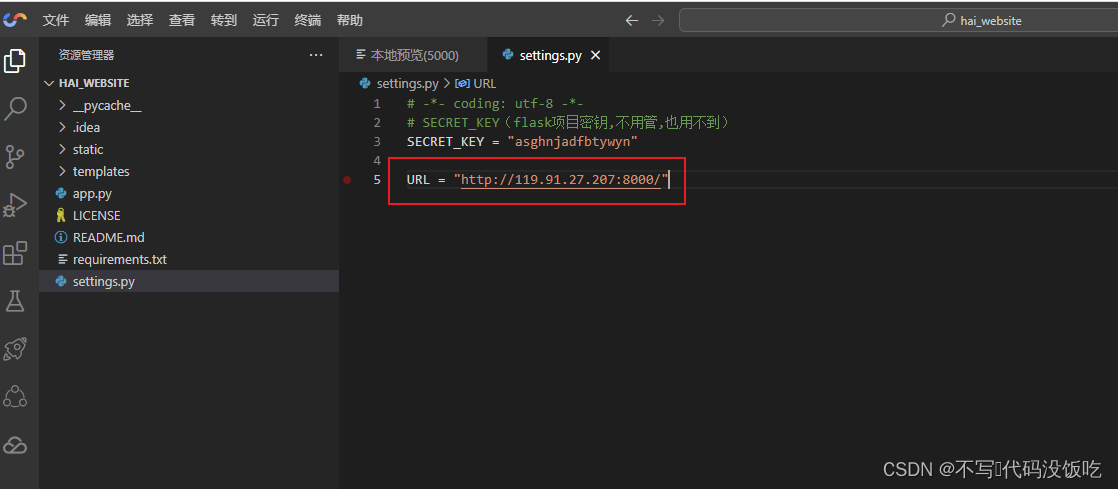Open the three-circle cluster icon view
The width and height of the screenshot is (1118, 489).
15,396
